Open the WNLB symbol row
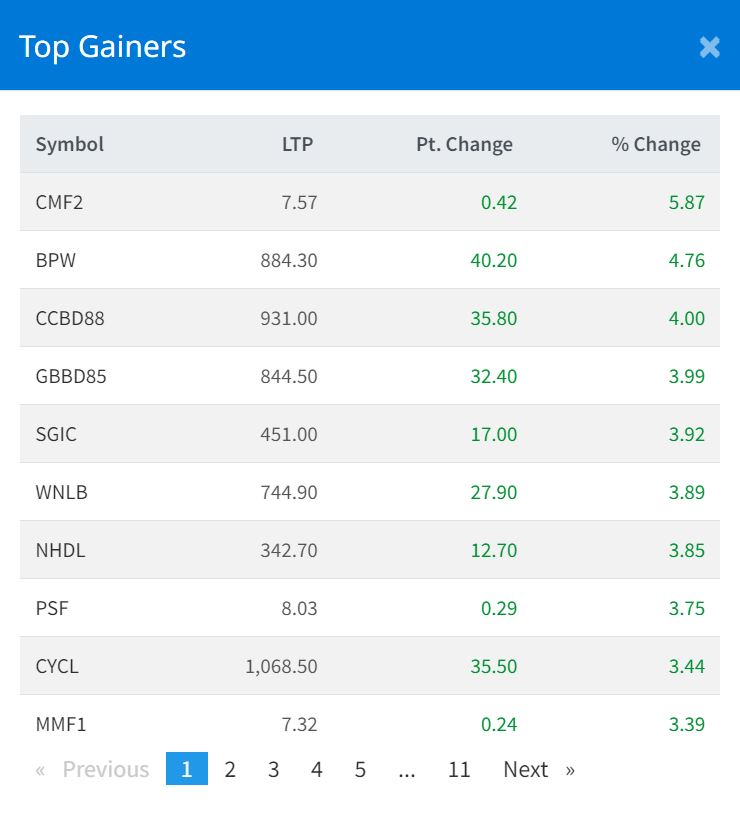Image resolution: width=740 pixels, height=817 pixels. click(x=61, y=492)
